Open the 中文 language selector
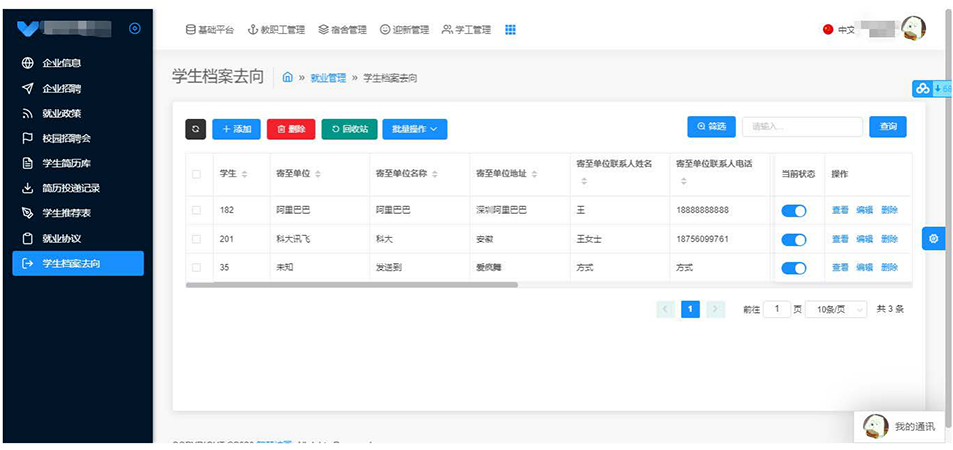The width and height of the screenshot is (953, 450). pos(838,30)
